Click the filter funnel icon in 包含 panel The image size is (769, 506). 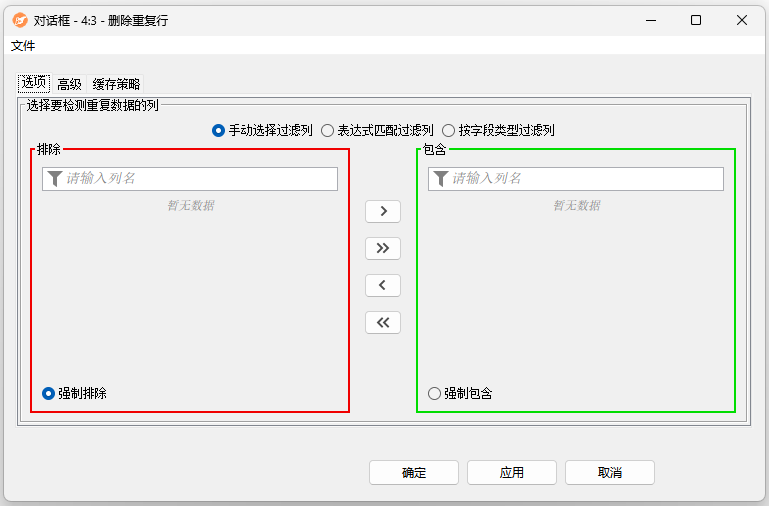click(441, 179)
